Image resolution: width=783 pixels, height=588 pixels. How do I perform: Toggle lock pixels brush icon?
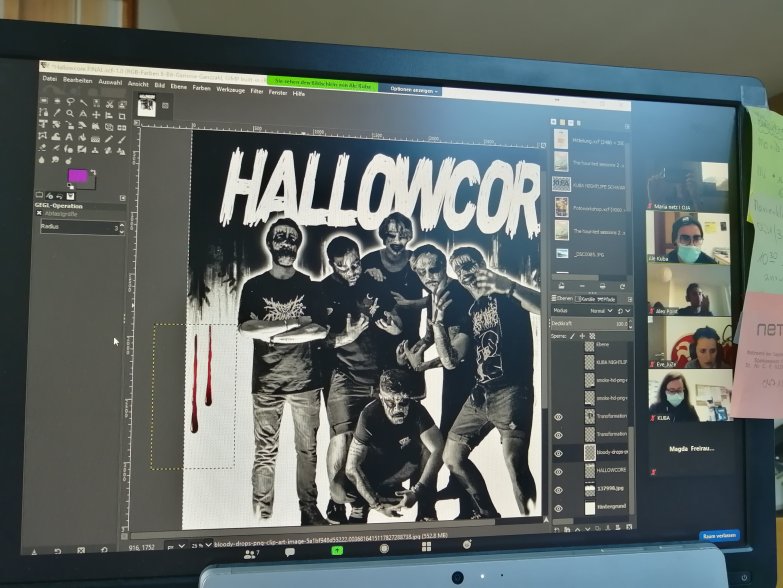tap(572, 336)
